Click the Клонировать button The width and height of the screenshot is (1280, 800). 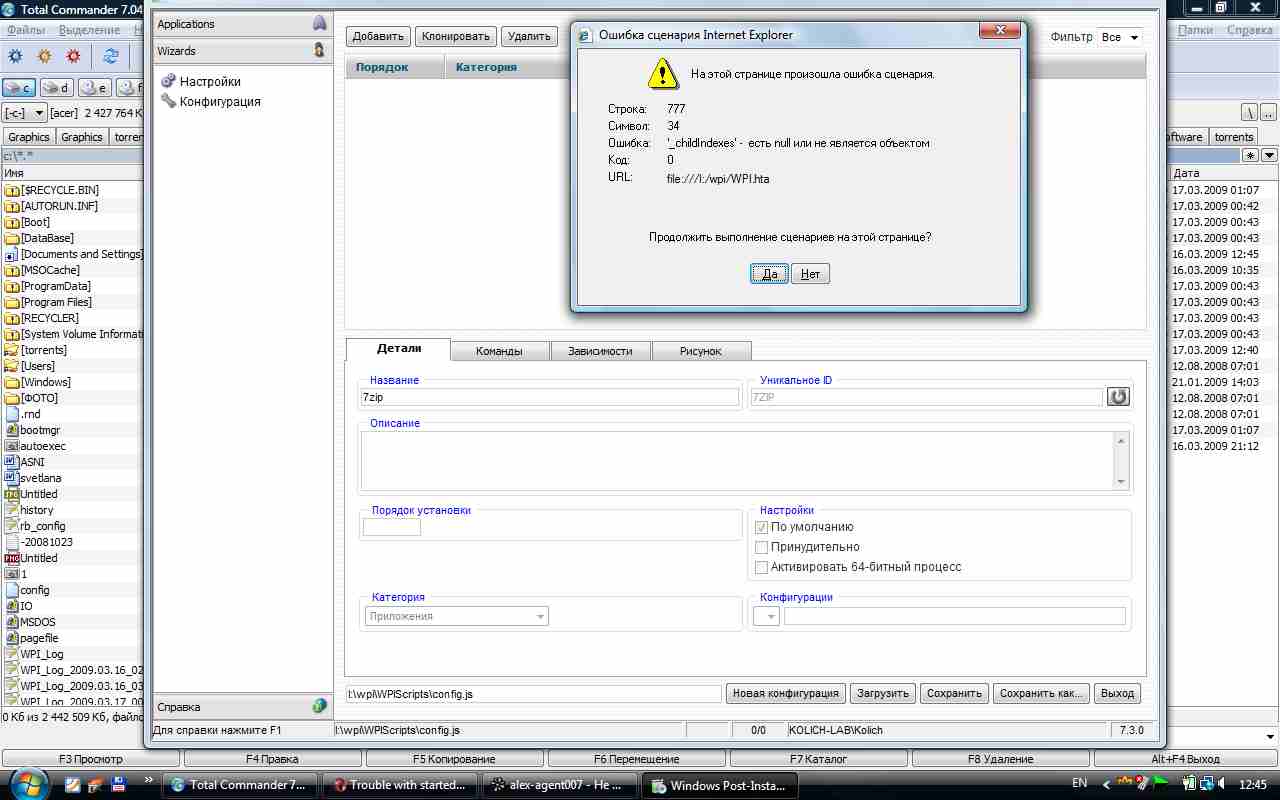tap(456, 37)
